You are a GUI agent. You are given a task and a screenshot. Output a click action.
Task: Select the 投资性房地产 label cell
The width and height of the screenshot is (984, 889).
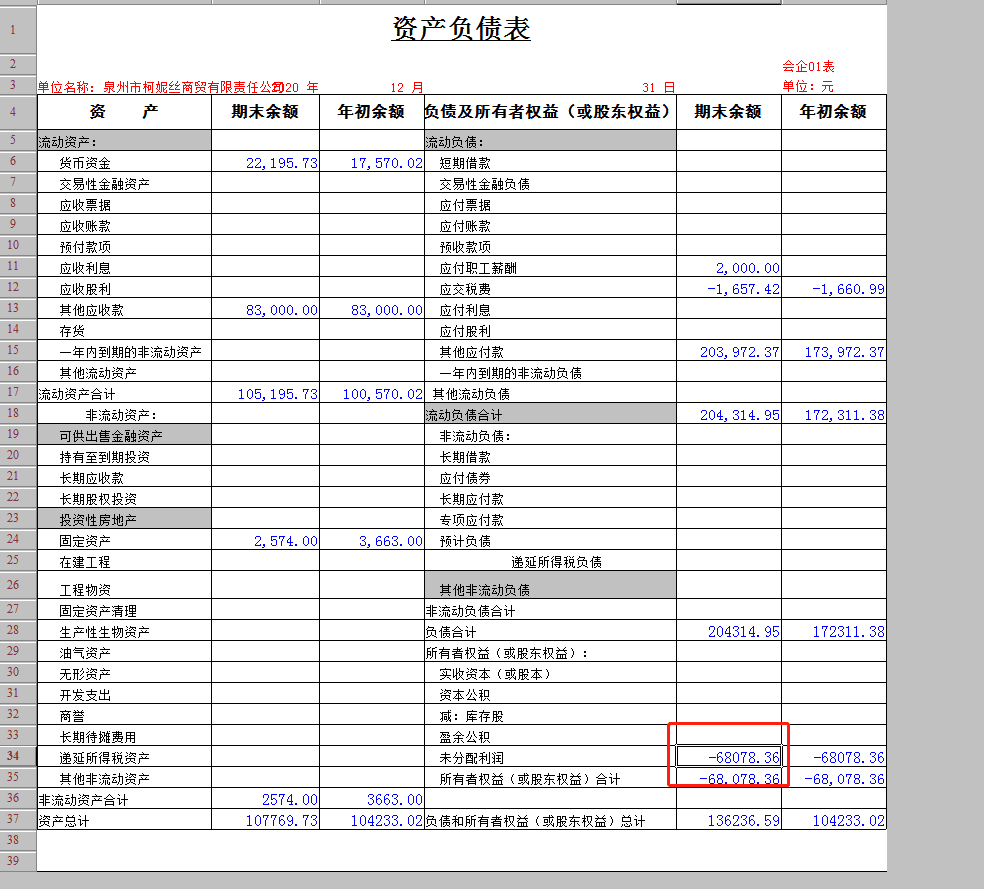point(124,519)
